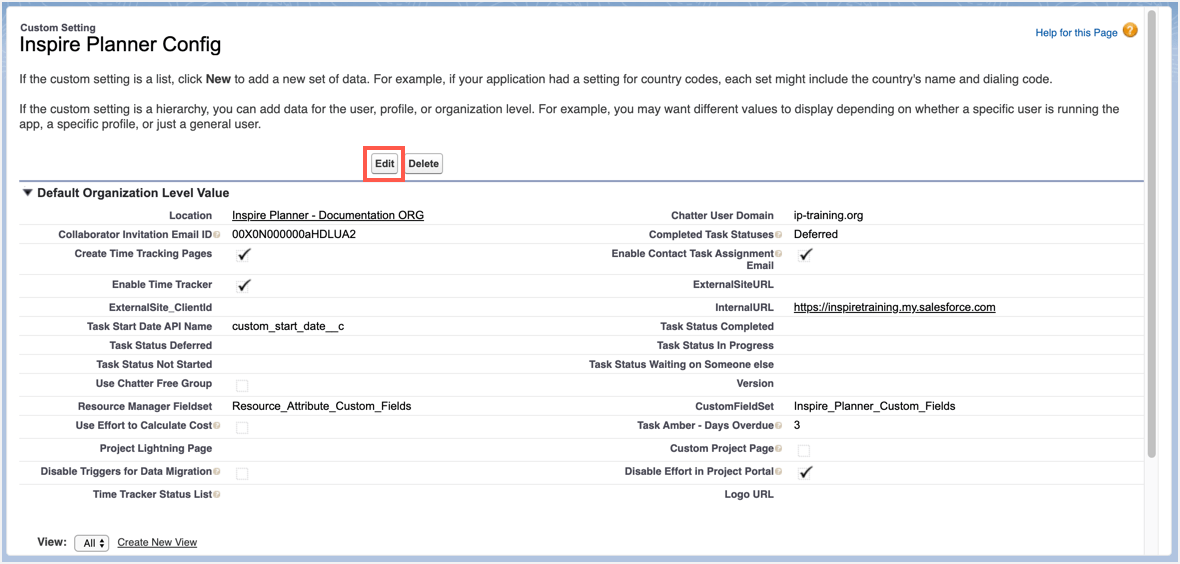The image size is (1180, 564).
Task: Select the value Resource_Attribute_Custom_Fields
Action: [321, 406]
